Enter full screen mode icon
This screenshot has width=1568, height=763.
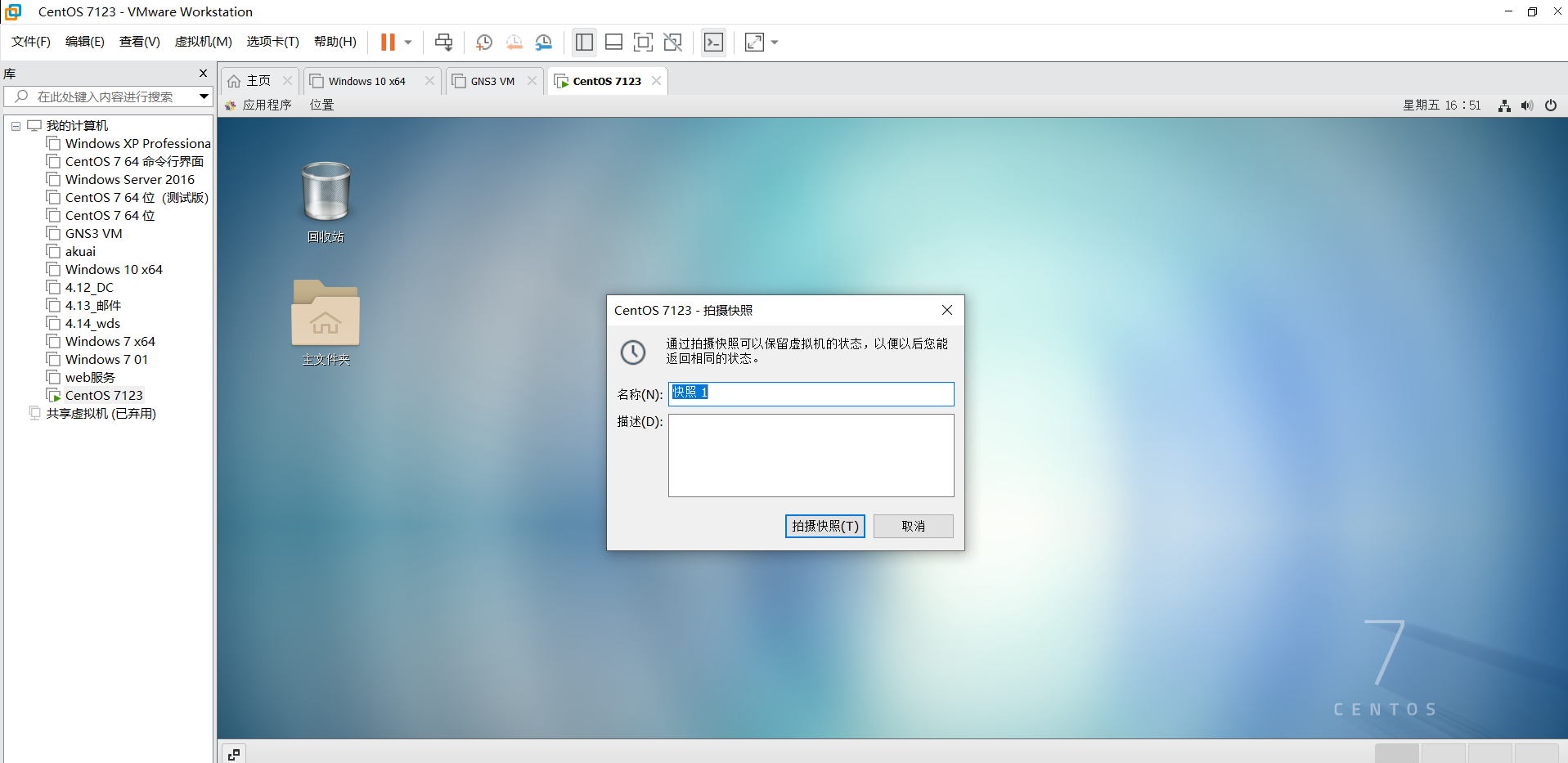point(644,42)
